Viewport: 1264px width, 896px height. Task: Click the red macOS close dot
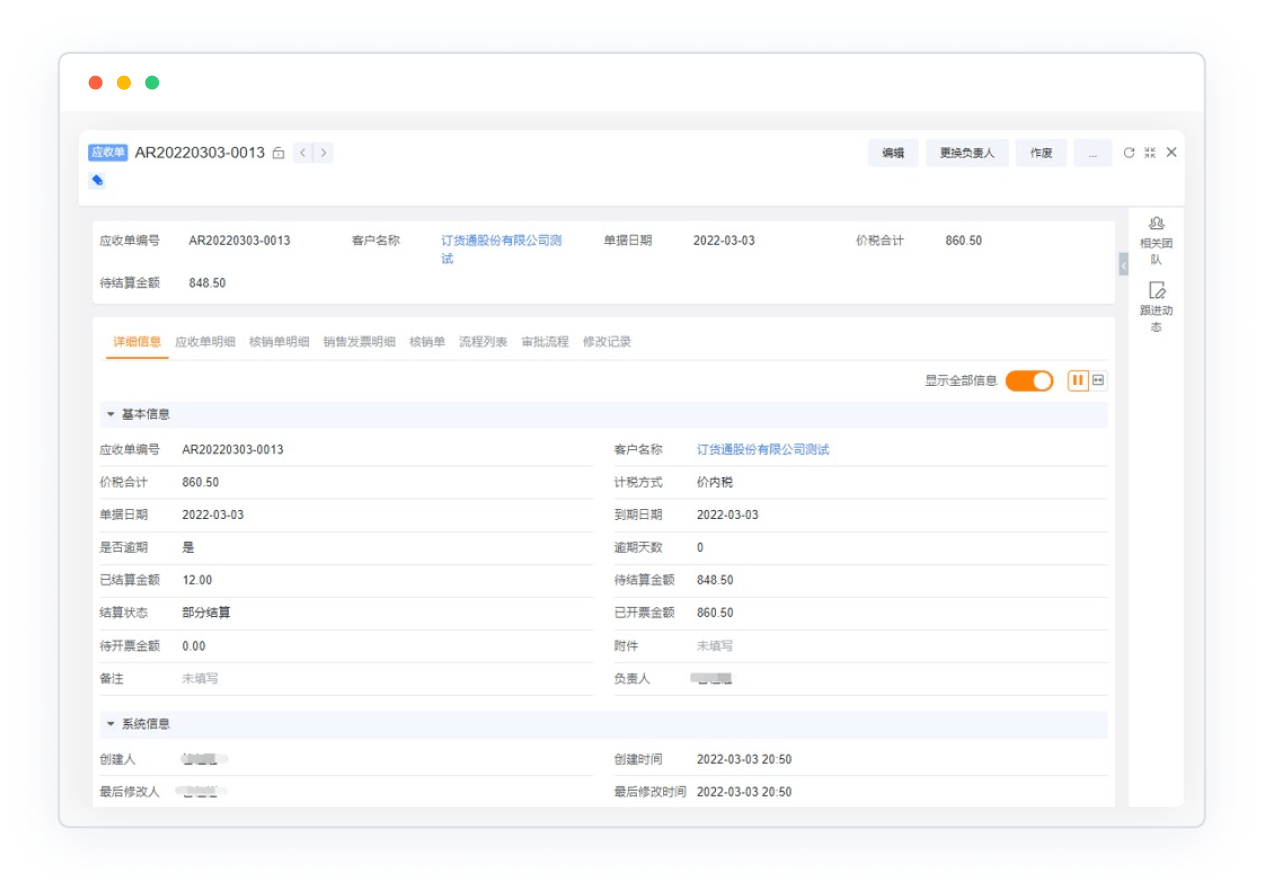(x=96, y=83)
